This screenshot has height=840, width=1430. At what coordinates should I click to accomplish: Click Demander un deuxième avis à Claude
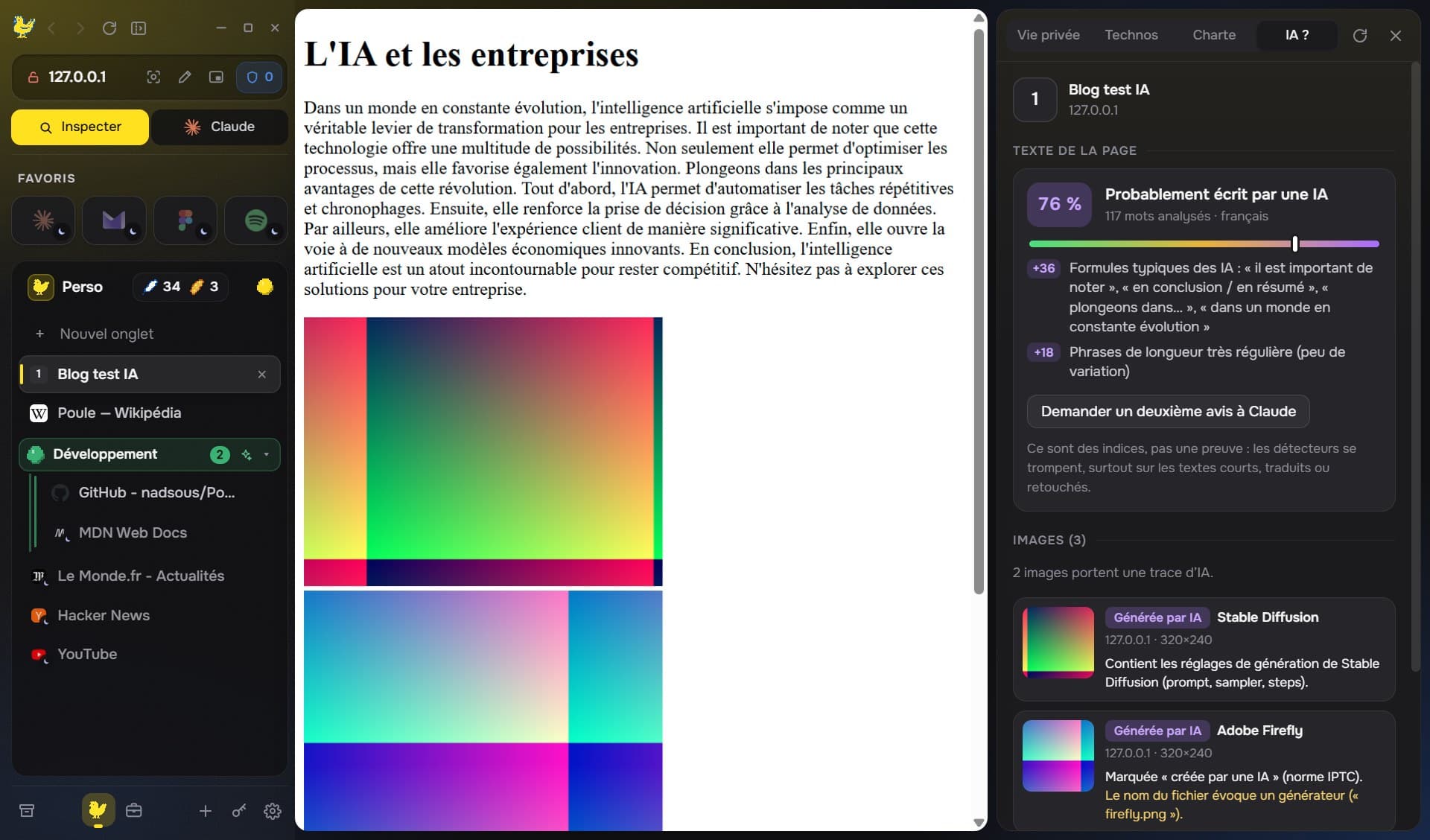point(1168,412)
